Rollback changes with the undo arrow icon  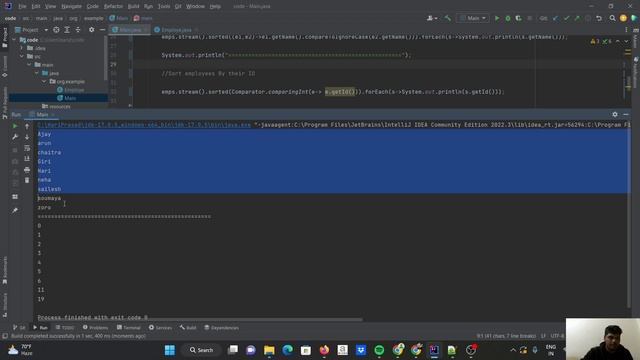(599, 18)
